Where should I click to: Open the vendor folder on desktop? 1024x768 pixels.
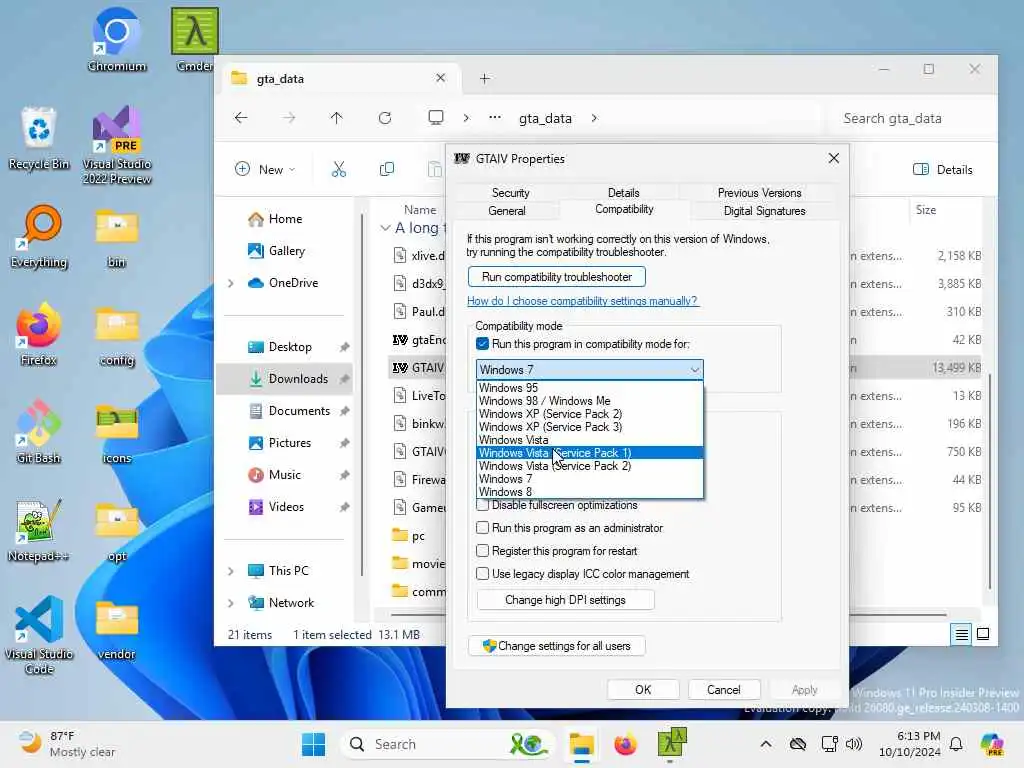[x=117, y=630]
